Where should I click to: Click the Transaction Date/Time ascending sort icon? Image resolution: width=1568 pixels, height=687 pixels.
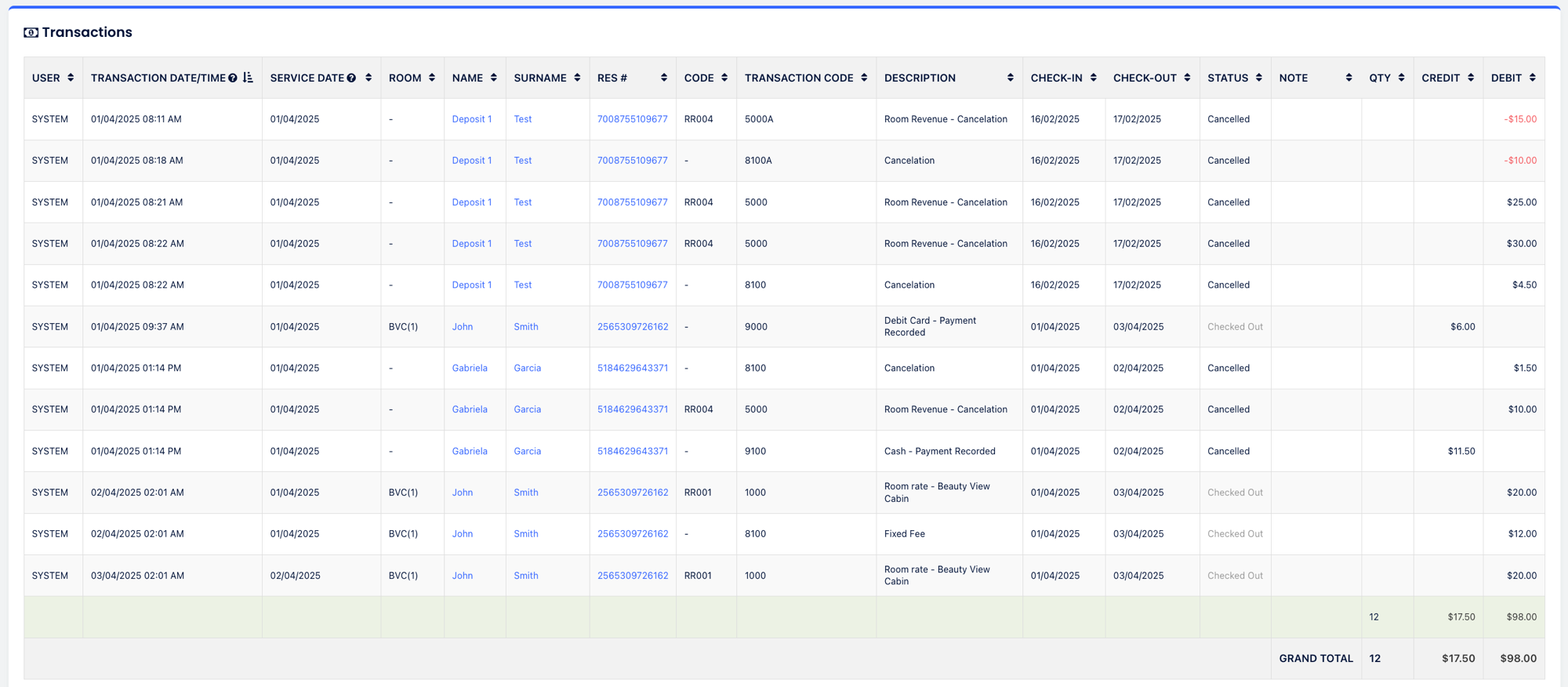point(248,78)
